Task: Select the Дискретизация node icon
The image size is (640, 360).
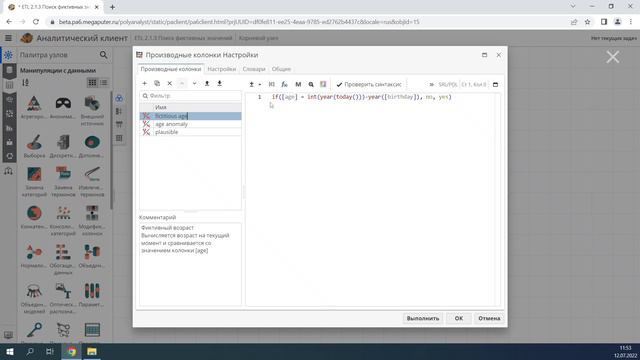Action: 63,142
